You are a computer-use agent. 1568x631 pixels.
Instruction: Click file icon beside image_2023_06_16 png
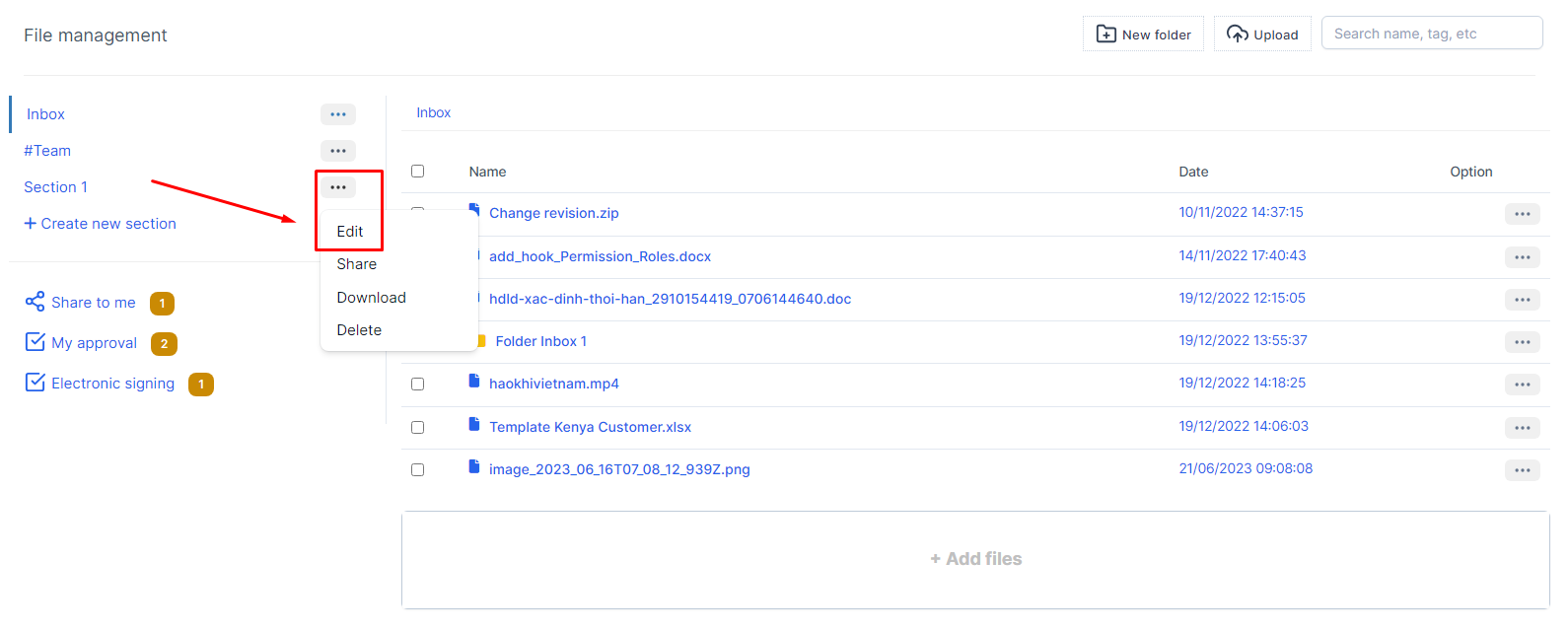point(474,467)
